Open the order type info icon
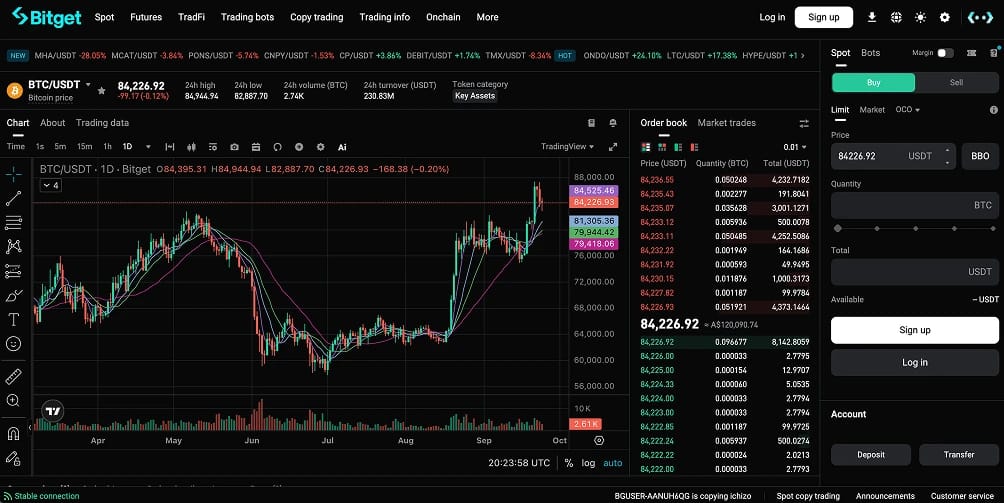1004x503 pixels. point(994,110)
